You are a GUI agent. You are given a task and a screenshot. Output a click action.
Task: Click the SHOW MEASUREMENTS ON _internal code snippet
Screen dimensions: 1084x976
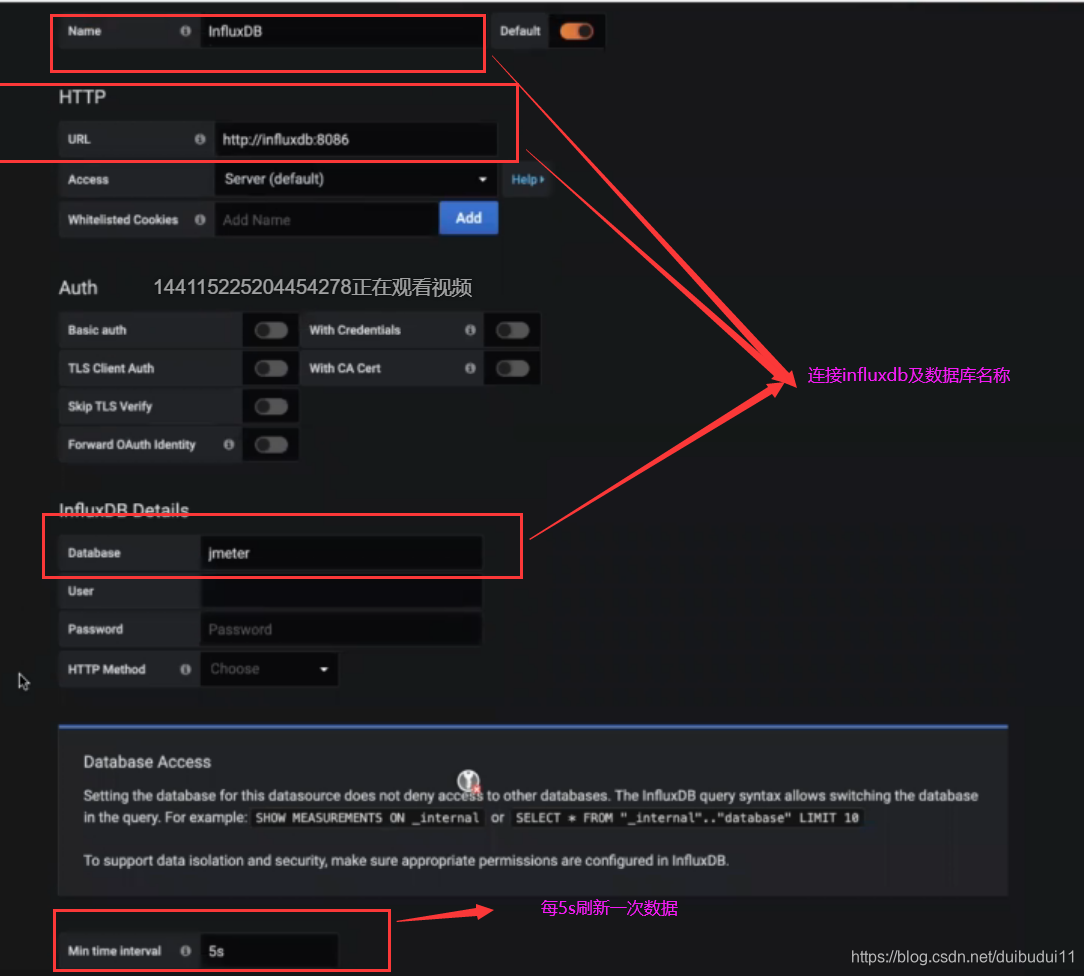click(x=367, y=818)
